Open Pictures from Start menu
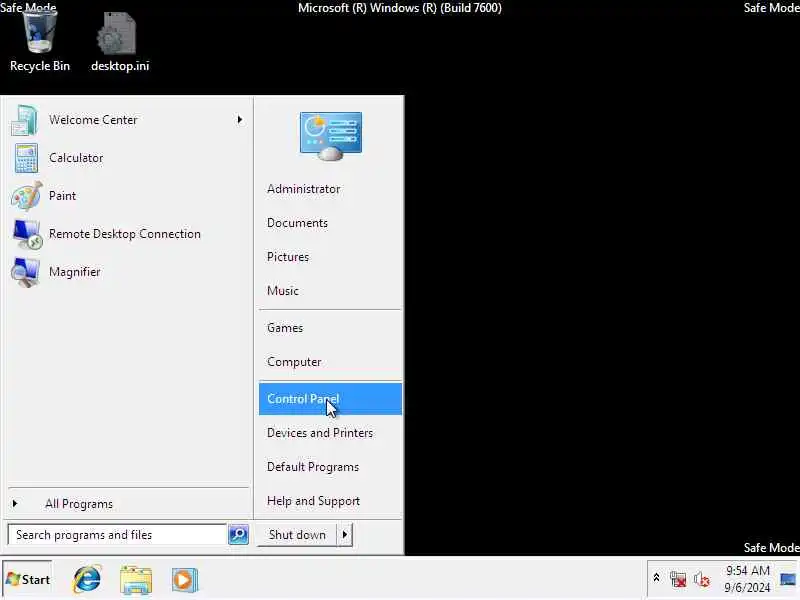Screen dimensions: 800x600 coord(330,257)
